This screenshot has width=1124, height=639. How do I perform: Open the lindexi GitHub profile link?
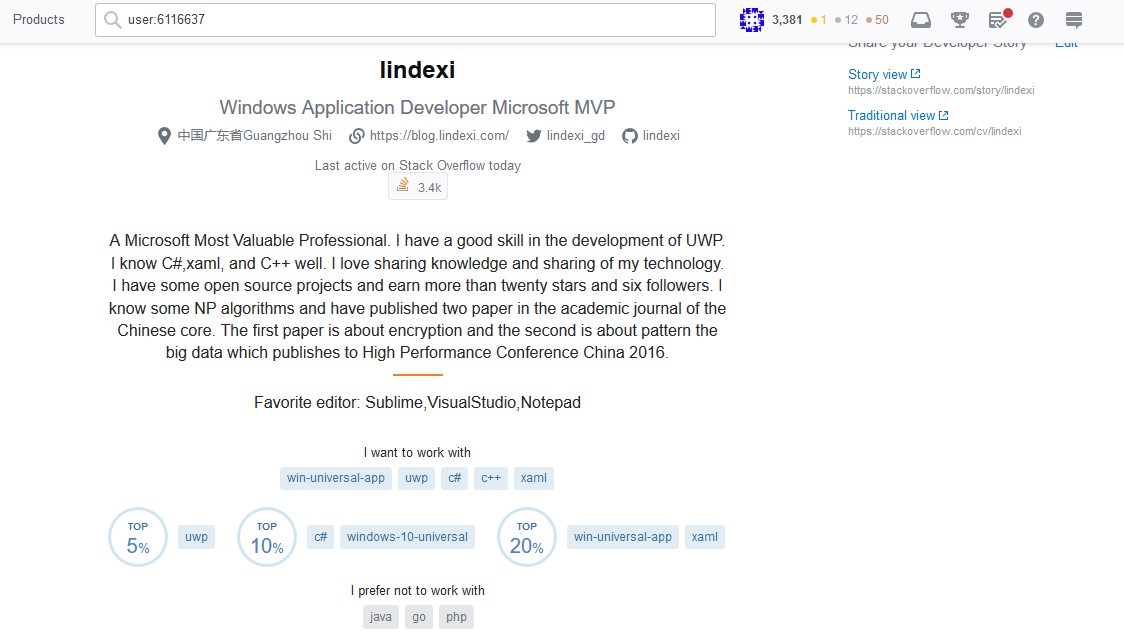[660, 136]
